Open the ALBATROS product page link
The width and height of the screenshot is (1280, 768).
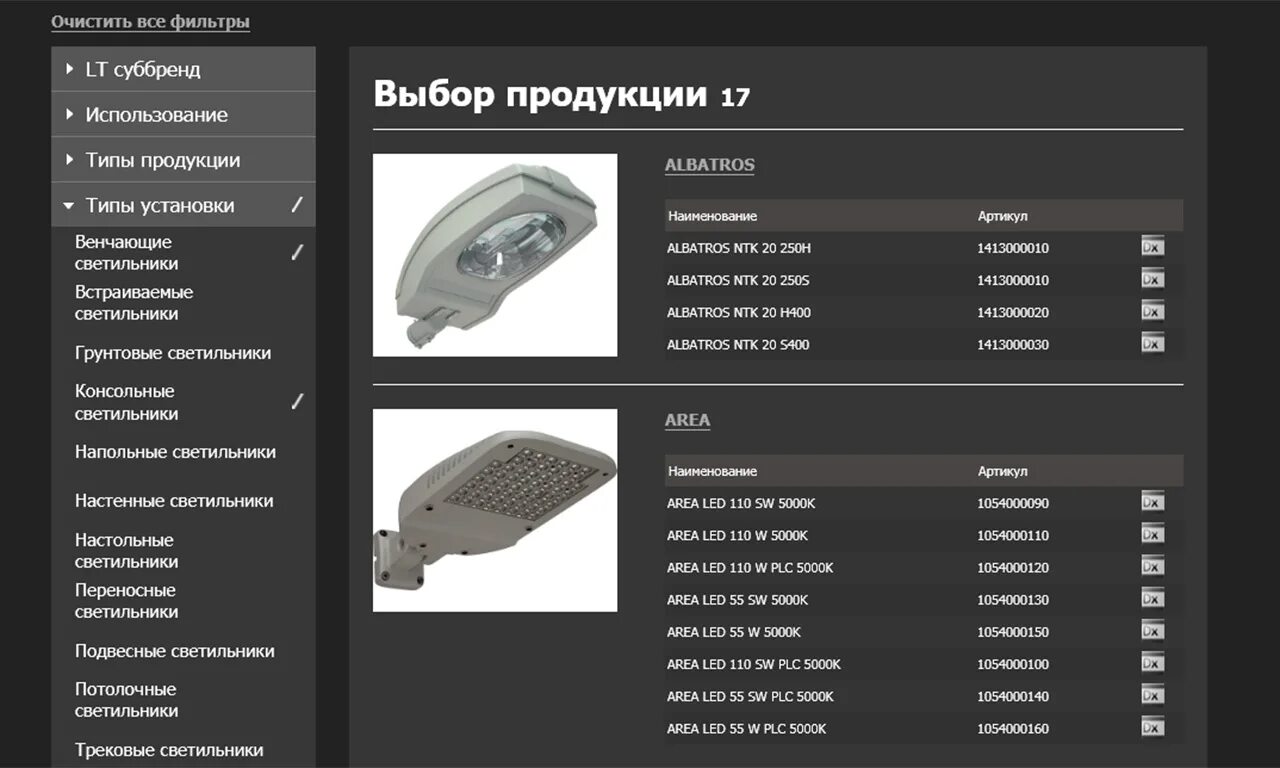click(709, 164)
